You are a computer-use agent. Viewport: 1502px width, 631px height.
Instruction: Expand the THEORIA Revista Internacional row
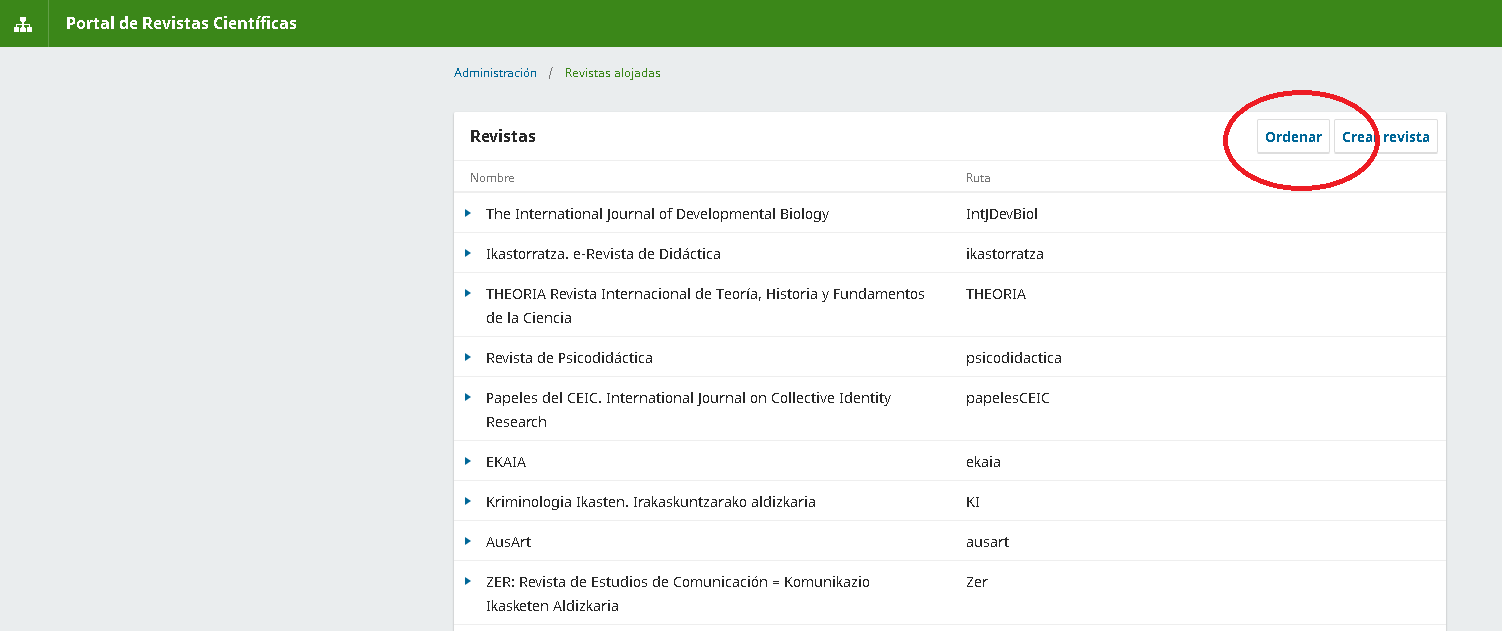tap(467, 293)
